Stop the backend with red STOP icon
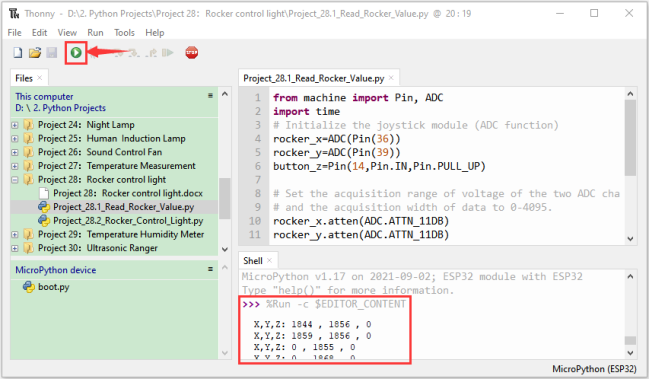The height and width of the screenshot is (379, 650). (192, 53)
